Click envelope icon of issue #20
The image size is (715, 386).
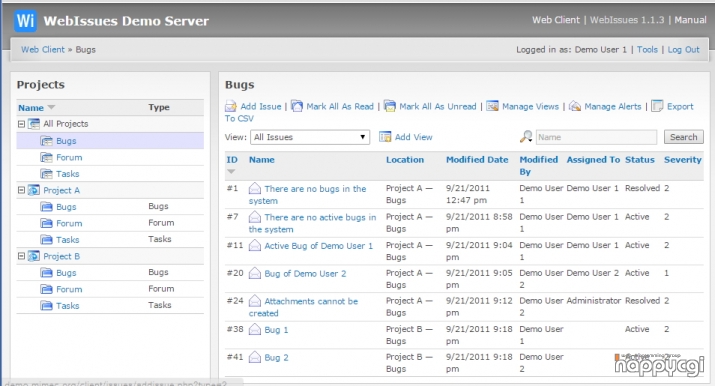pyautogui.click(x=255, y=273)
